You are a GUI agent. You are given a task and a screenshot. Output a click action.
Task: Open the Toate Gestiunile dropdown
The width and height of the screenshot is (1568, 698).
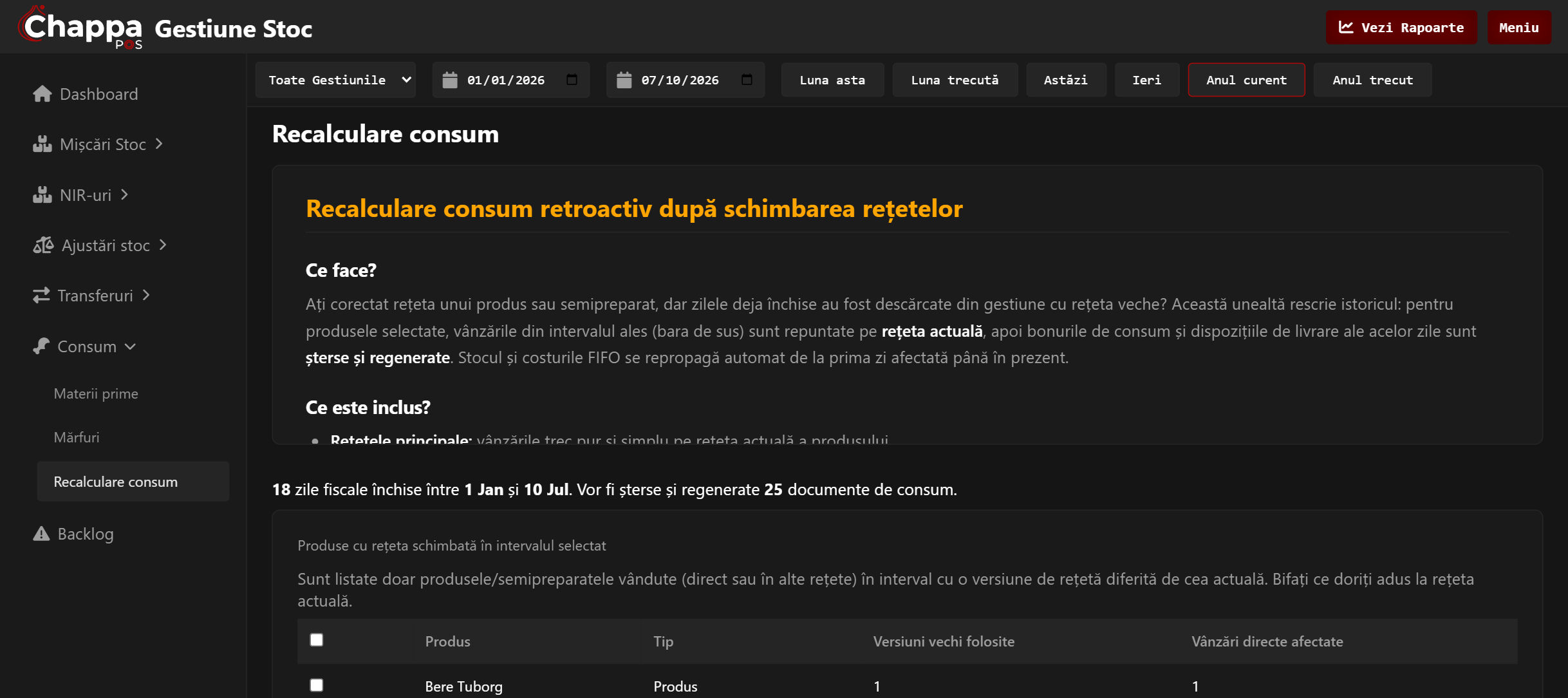tap(335, 80)
